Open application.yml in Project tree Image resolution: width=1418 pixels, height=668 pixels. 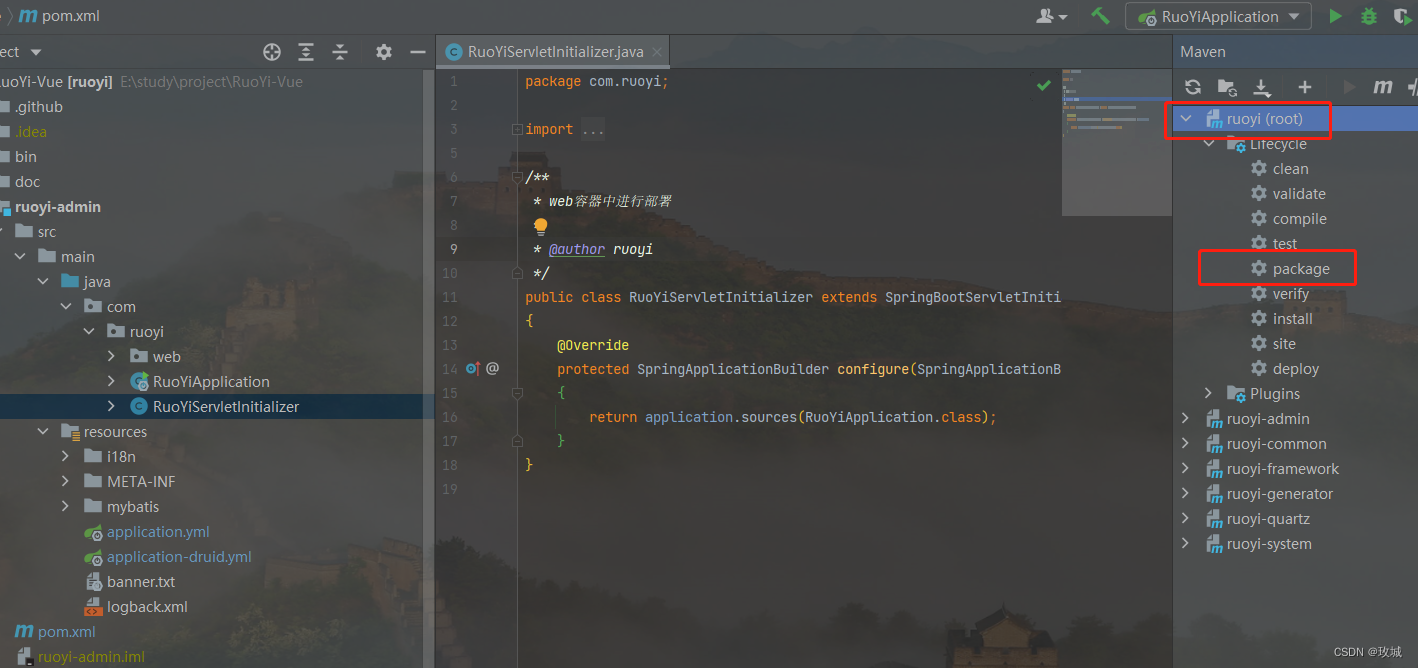pyautogui.click(x=147, y=532)
